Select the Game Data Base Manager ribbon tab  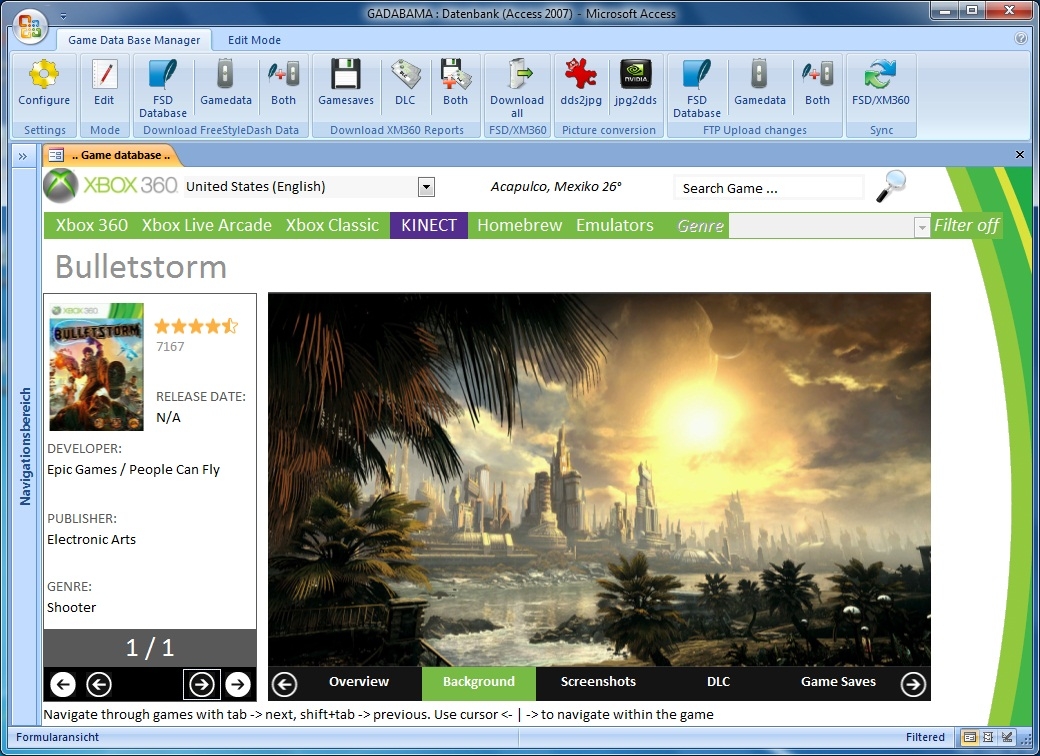pos(134,40)
